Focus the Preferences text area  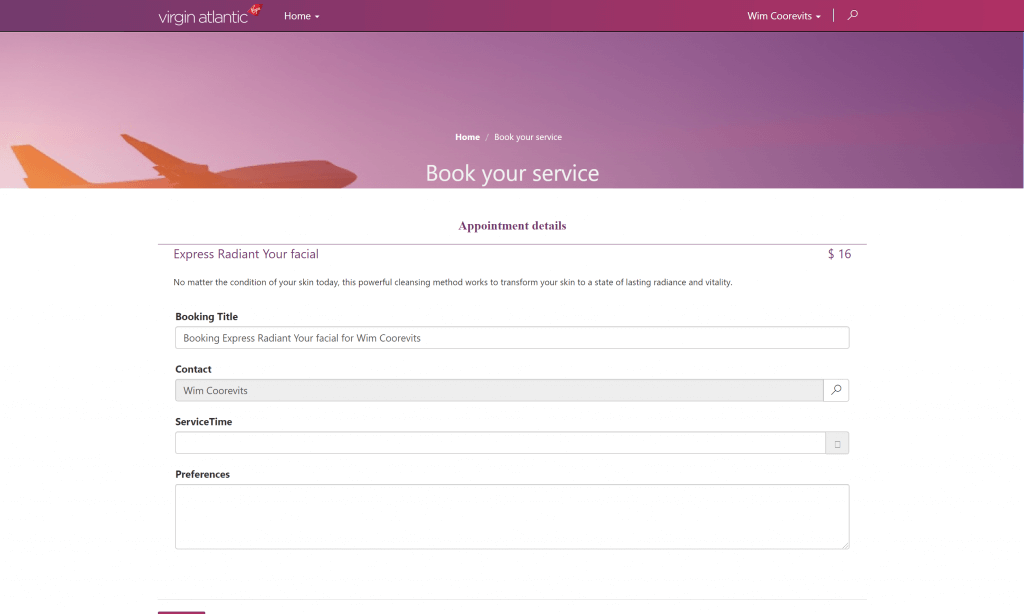coord(512,516)
